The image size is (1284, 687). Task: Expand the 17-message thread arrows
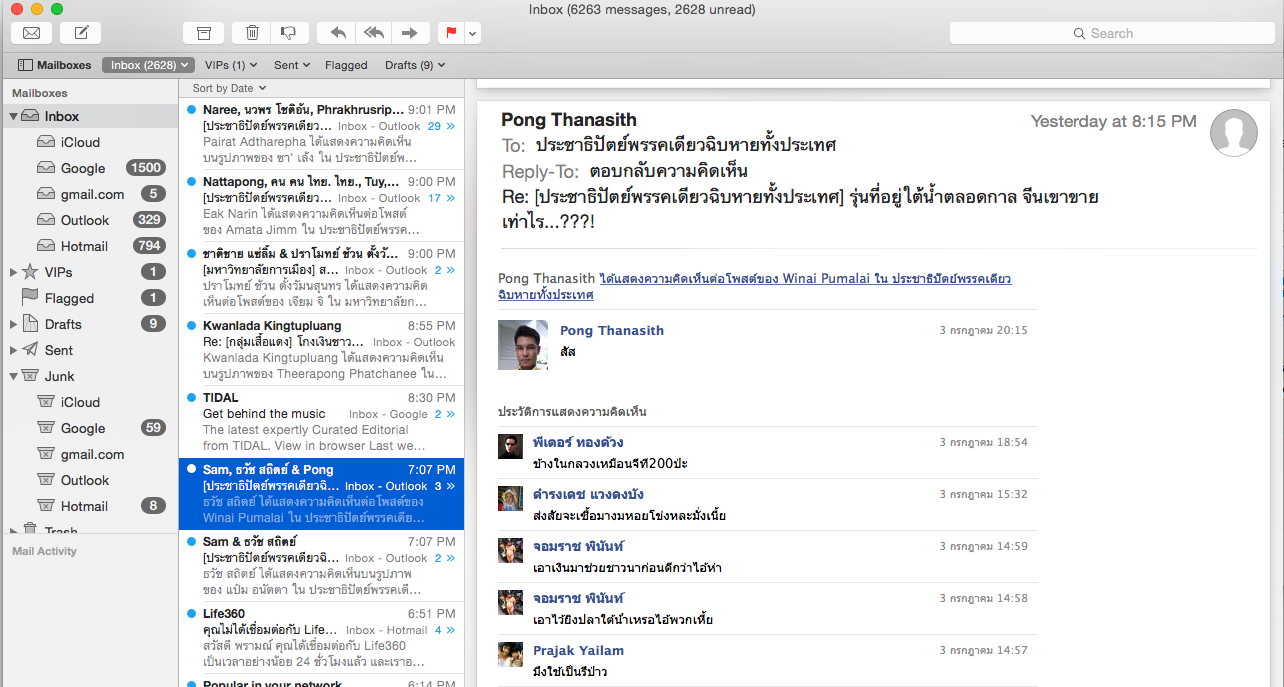pyautogui.click(x=450, y=198)
